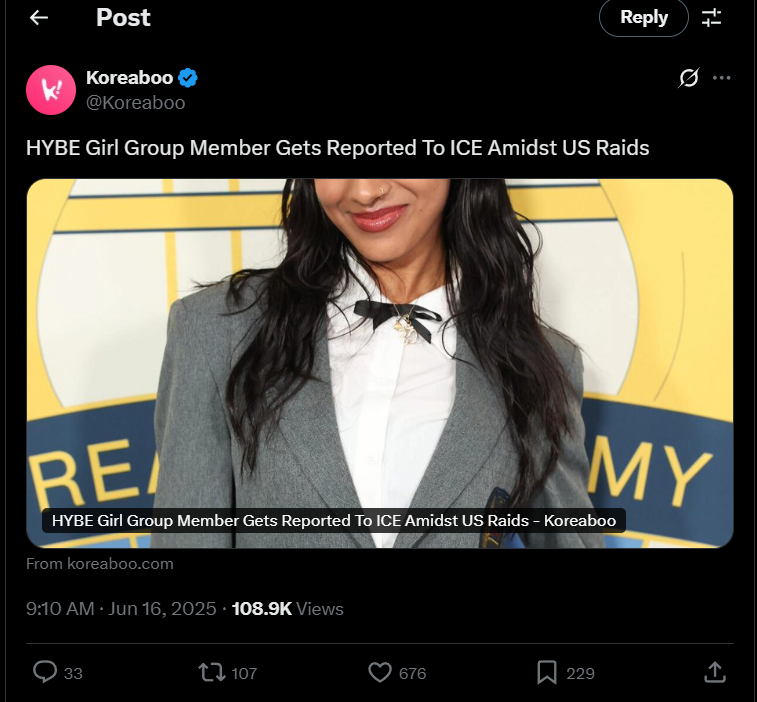This screenshot has width=757, height=702.
Task: Follow the 'From koreaboo.com' source link
Action: pos(100,563)
